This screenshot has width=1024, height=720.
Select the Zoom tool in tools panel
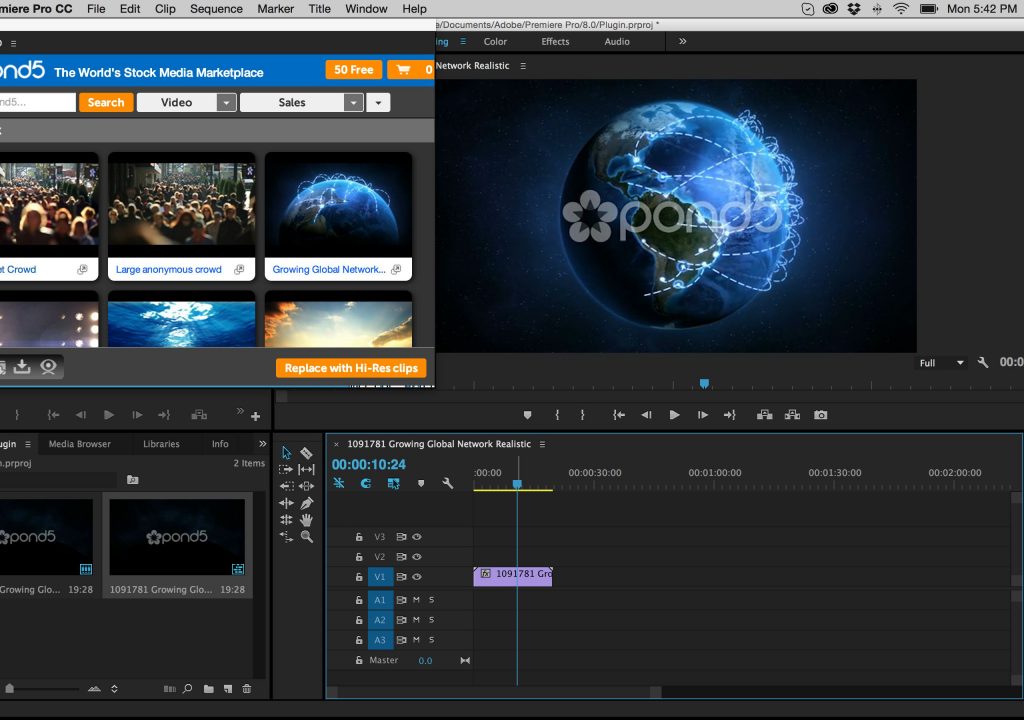[306, 537]
